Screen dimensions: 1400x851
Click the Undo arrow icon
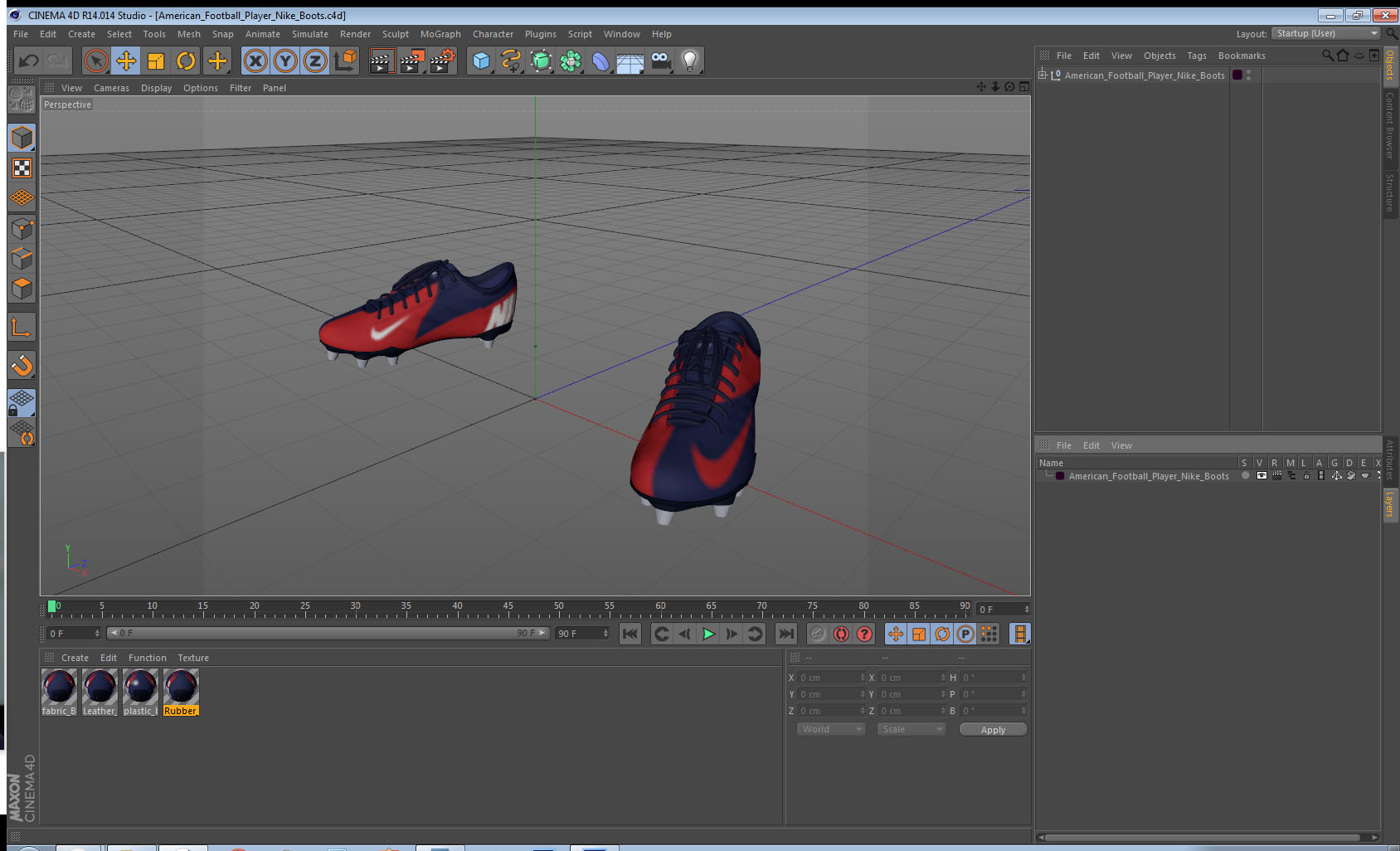pyautogui.click(x=29, y=61)
